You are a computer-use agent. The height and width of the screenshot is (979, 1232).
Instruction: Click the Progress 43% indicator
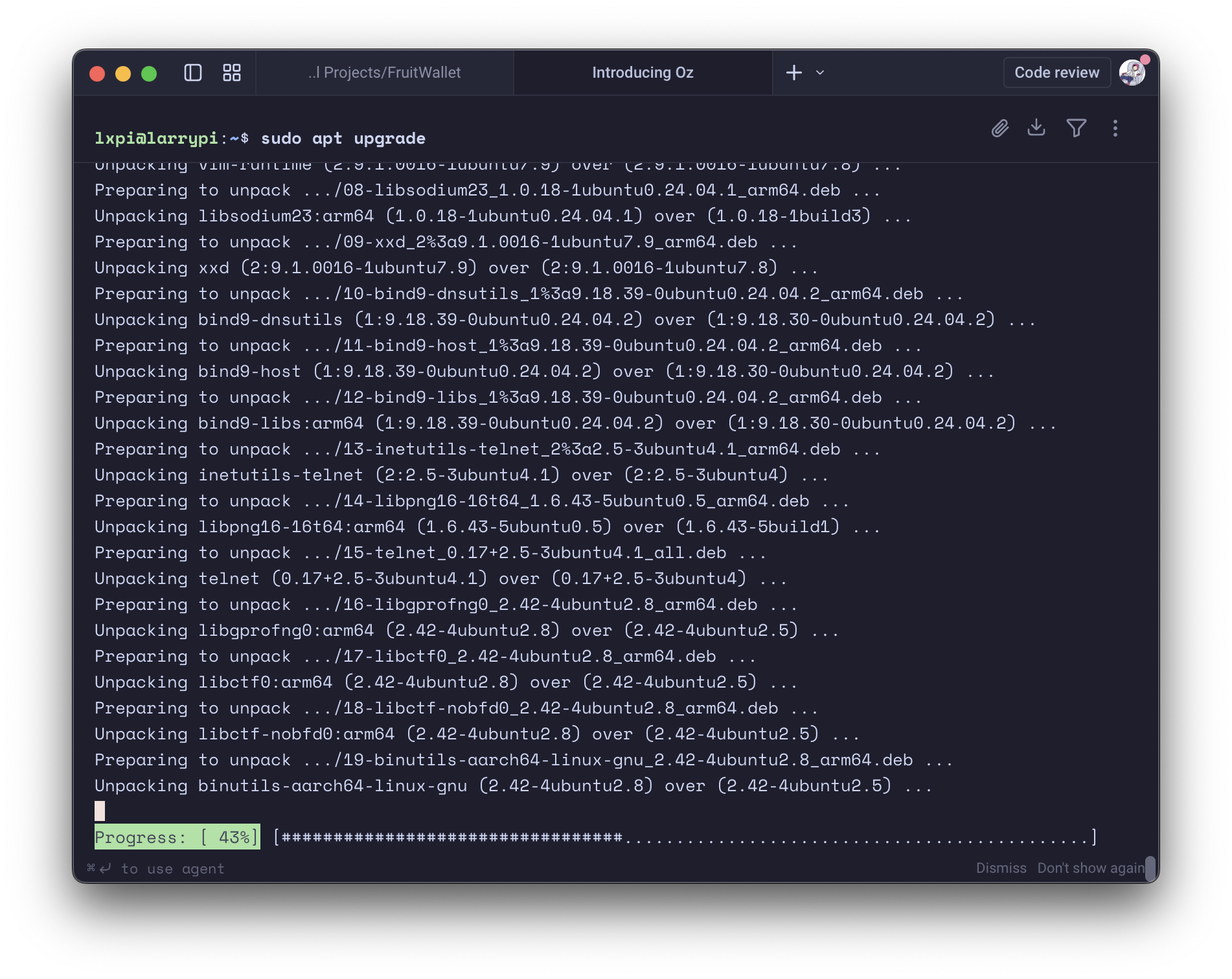[177, 837]
